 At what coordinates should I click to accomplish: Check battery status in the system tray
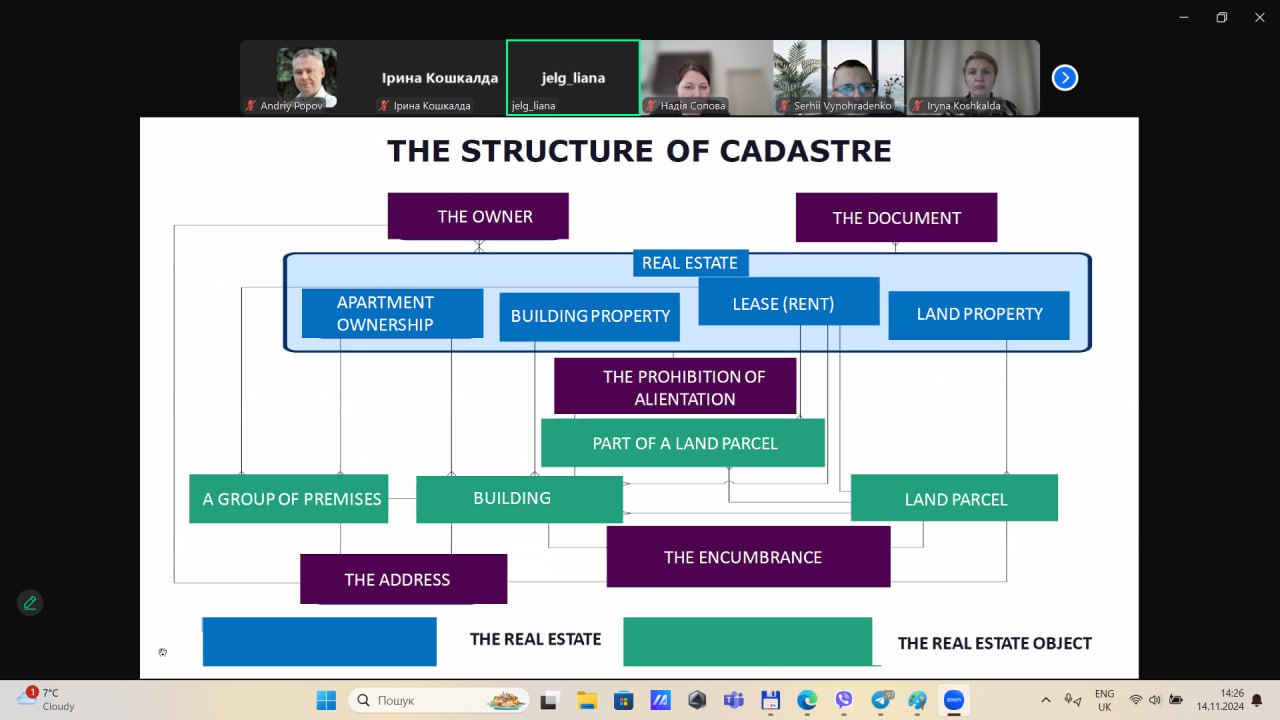point(1176,700)
